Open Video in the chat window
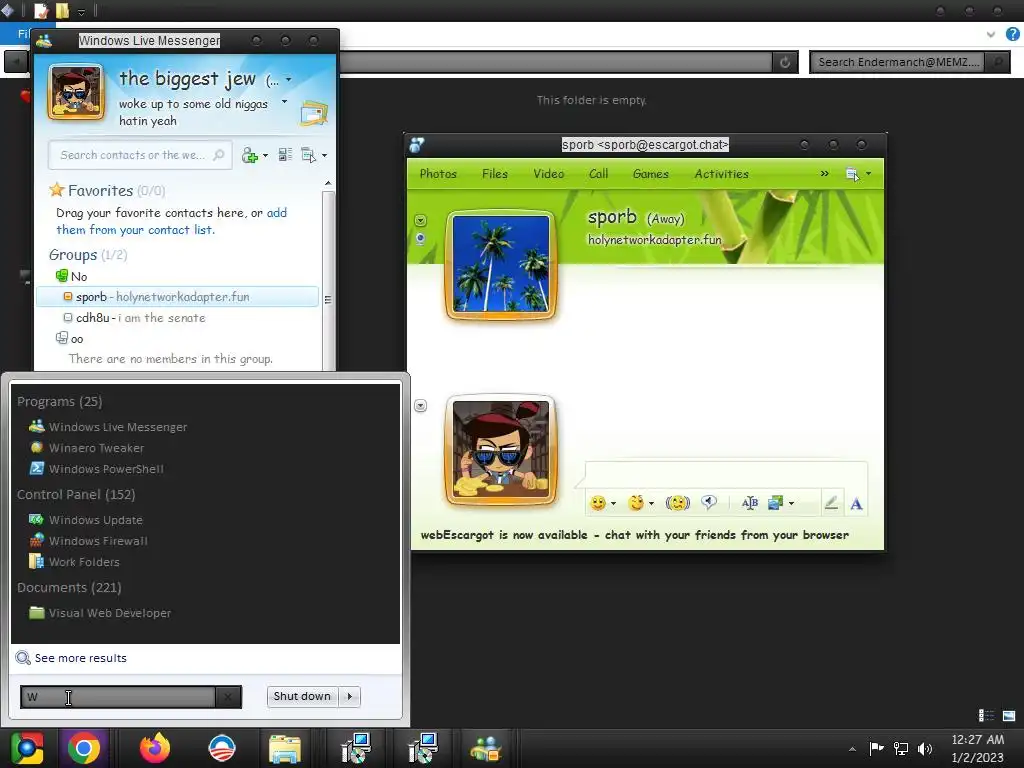Viewport: 1024px width, 768px height. point(549,174)
